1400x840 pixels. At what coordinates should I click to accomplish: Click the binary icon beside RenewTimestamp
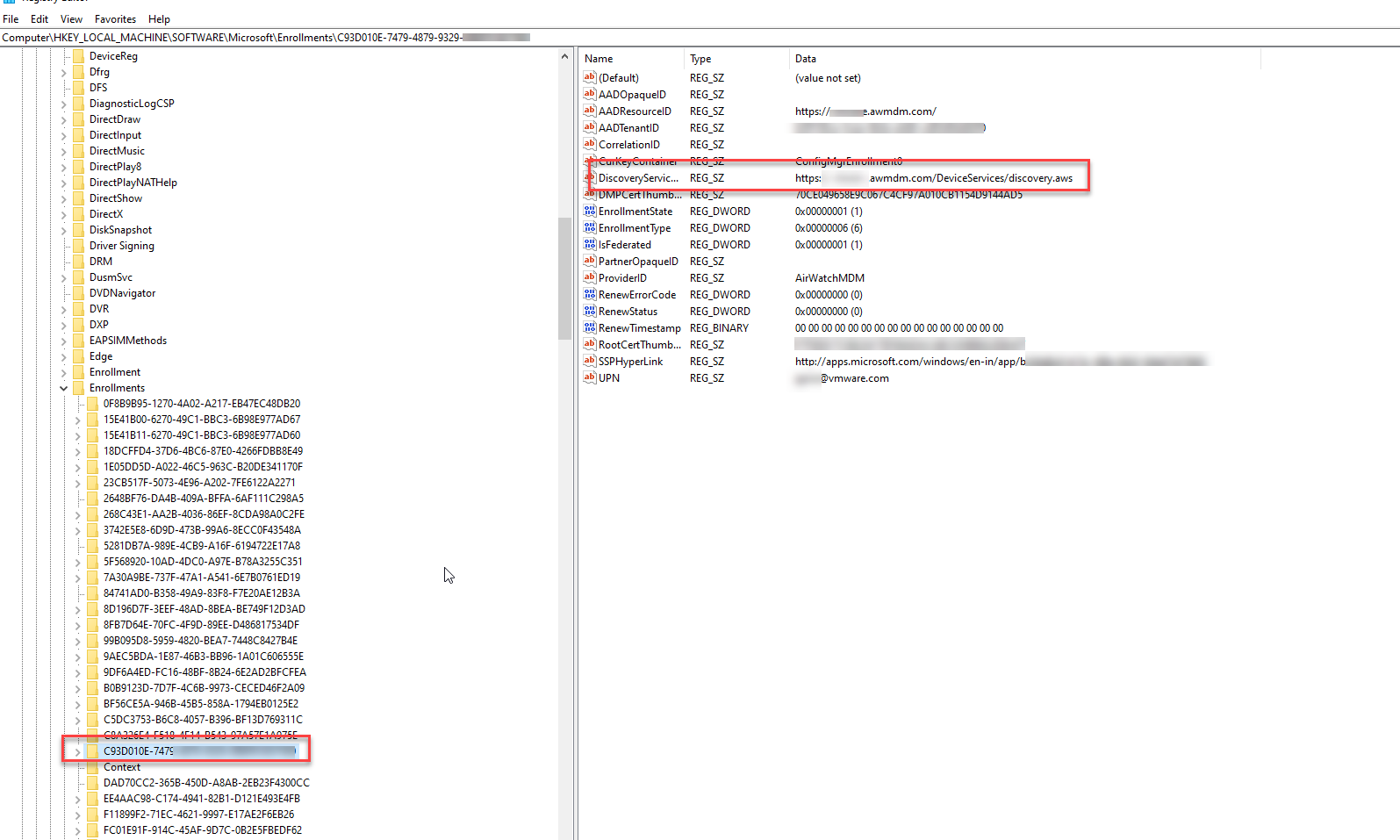coord(590,328)
